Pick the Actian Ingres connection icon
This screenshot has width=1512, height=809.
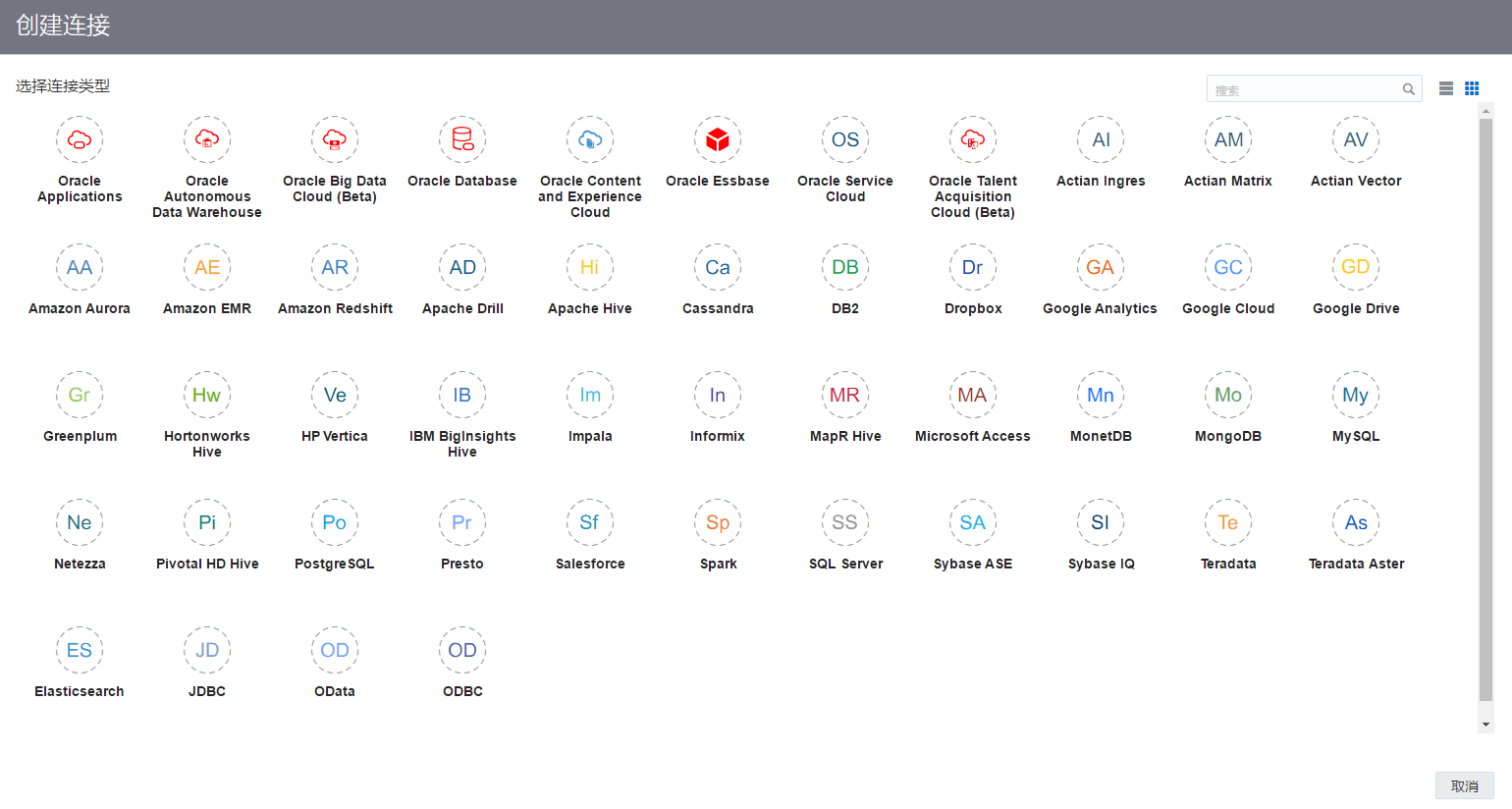1101,139
